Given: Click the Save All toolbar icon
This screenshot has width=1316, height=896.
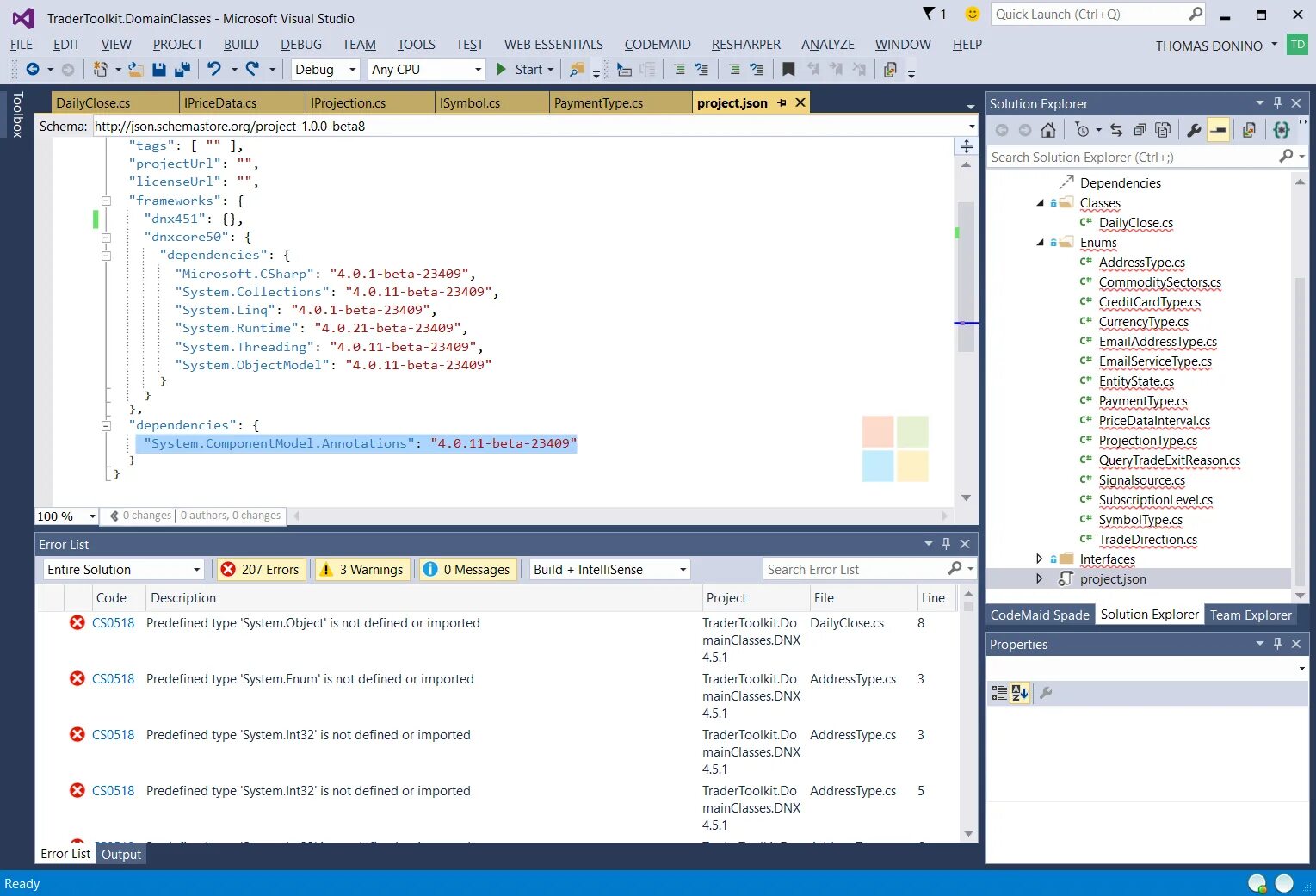Looking at the screenshot, I should [182, 70].
